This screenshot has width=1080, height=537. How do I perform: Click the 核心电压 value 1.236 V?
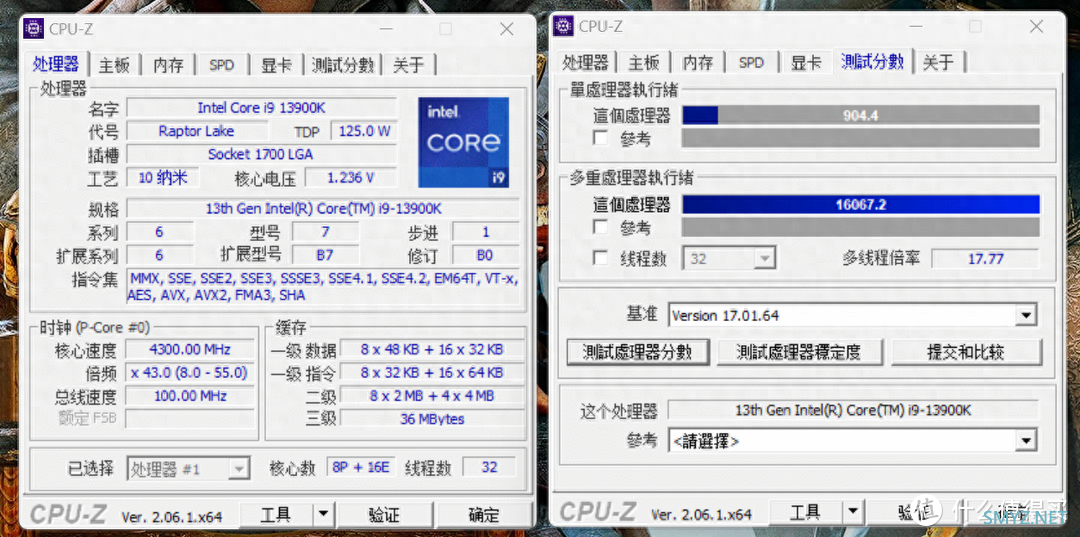click(x=351, y=178)
